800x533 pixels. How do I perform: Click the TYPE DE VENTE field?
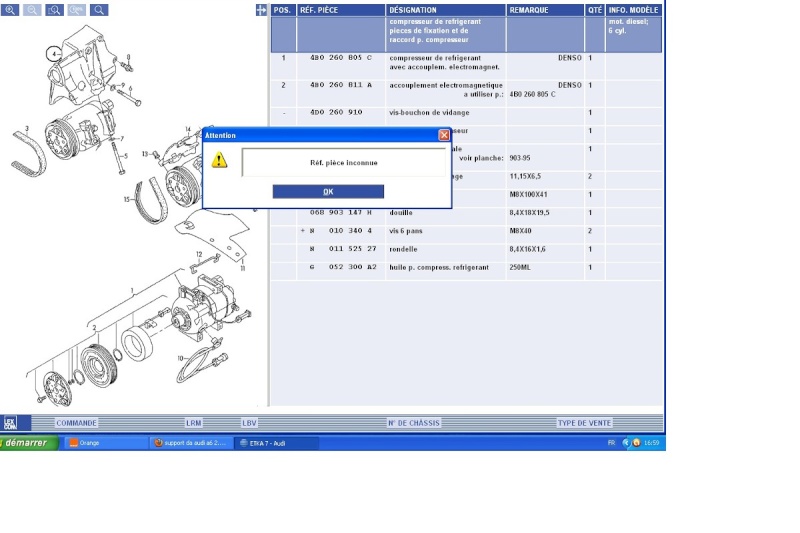(x=584, y=423)
